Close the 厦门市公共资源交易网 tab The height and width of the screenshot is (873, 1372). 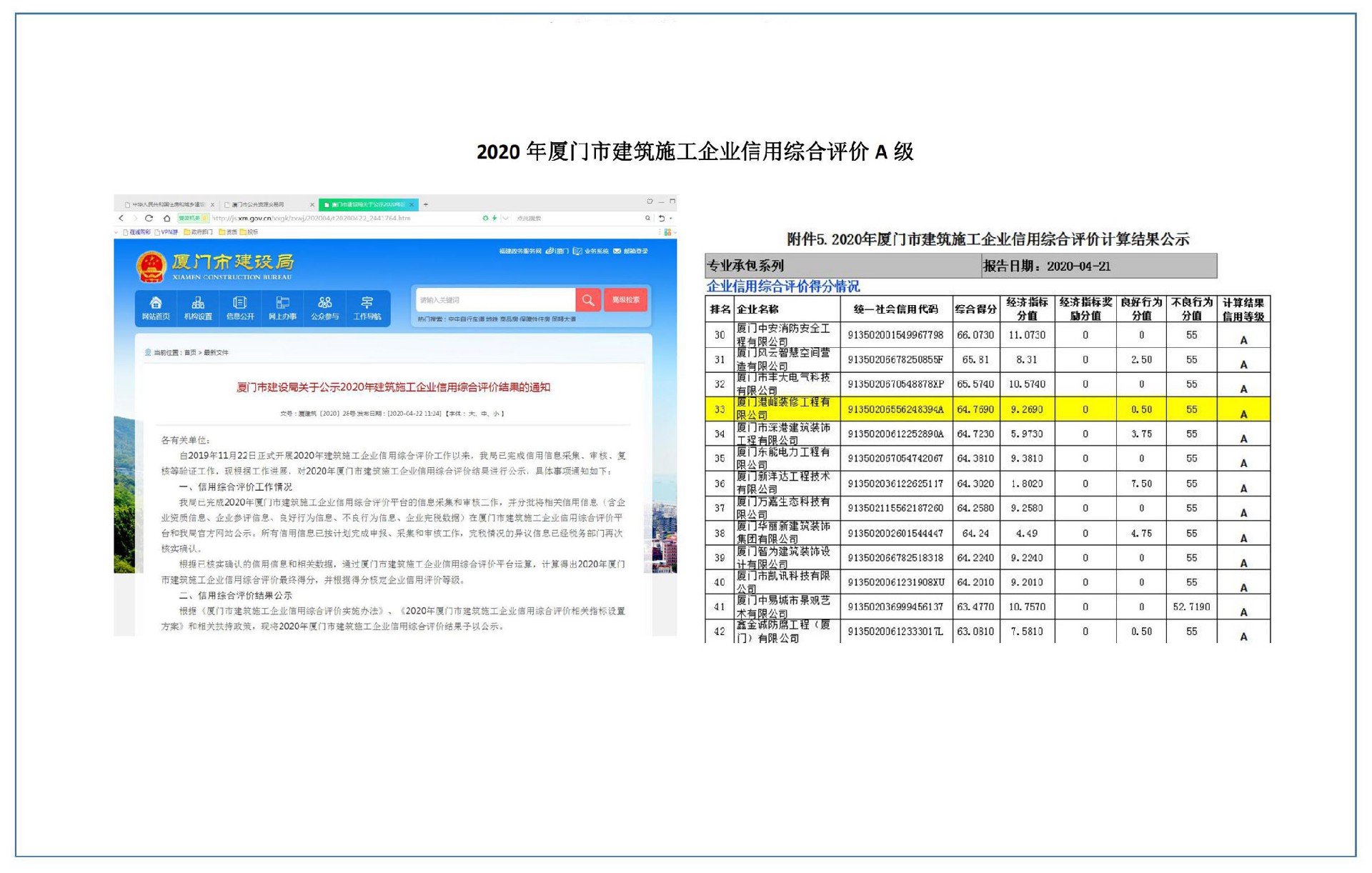[x=312, y=204]
